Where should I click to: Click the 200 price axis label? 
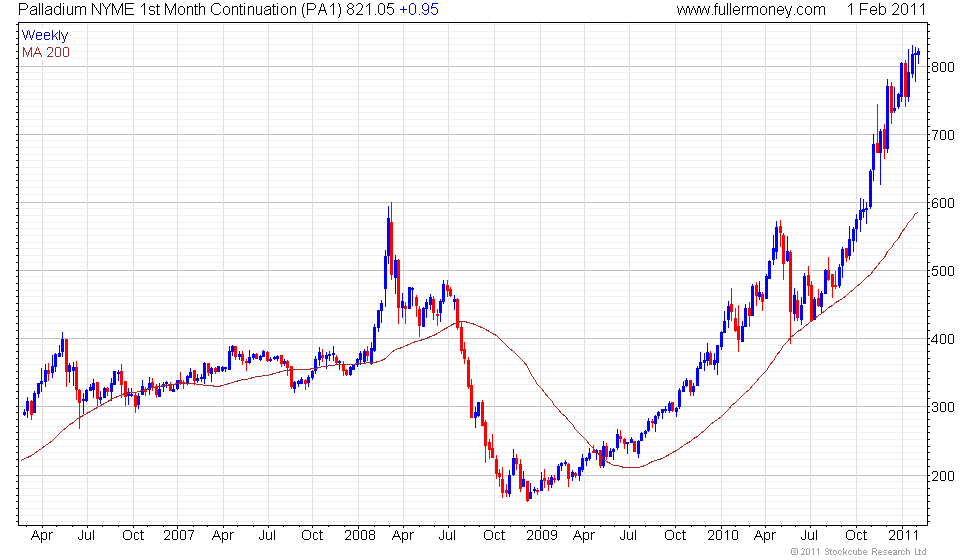(x=942, y=476)
